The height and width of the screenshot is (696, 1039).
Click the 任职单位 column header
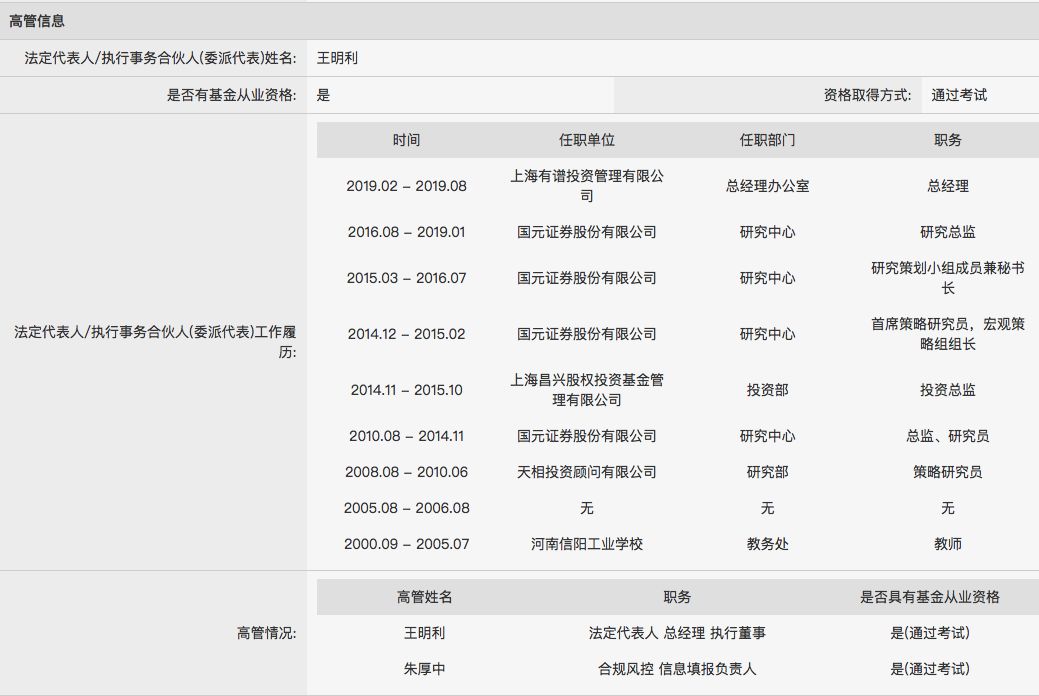[x=586, y=140]
